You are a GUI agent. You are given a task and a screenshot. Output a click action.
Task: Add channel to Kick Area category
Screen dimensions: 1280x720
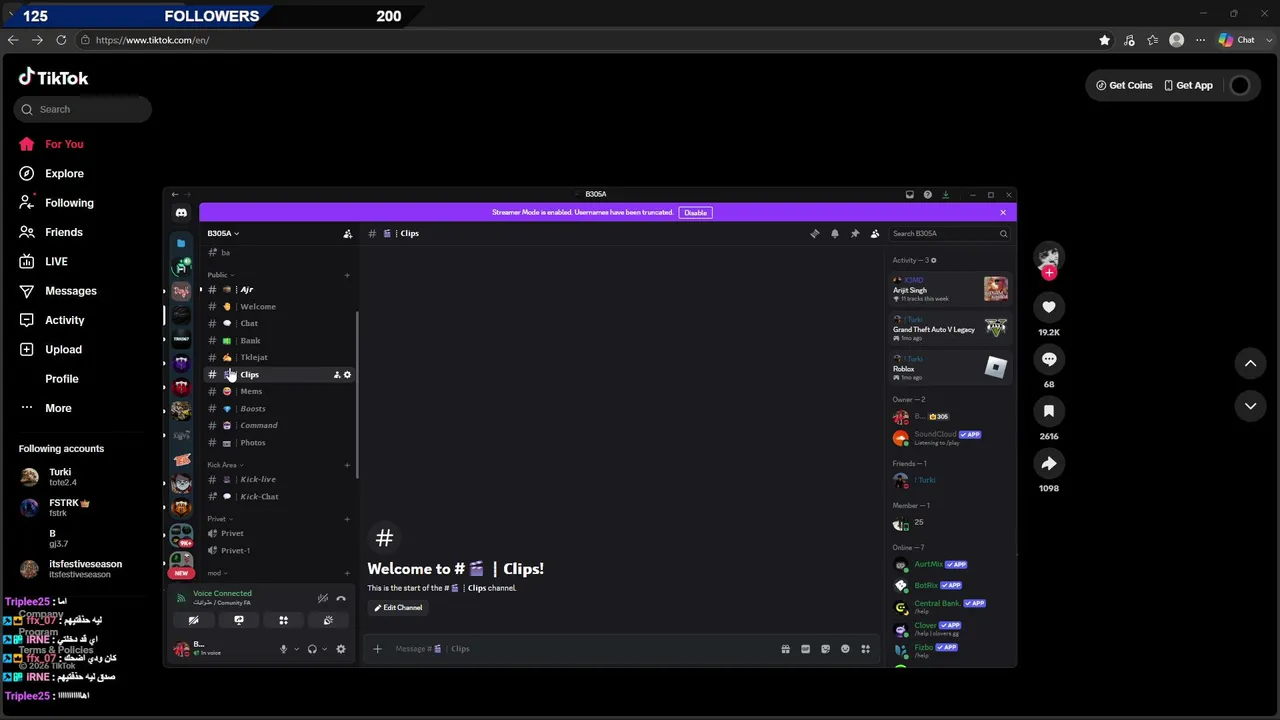coord(347,465)
